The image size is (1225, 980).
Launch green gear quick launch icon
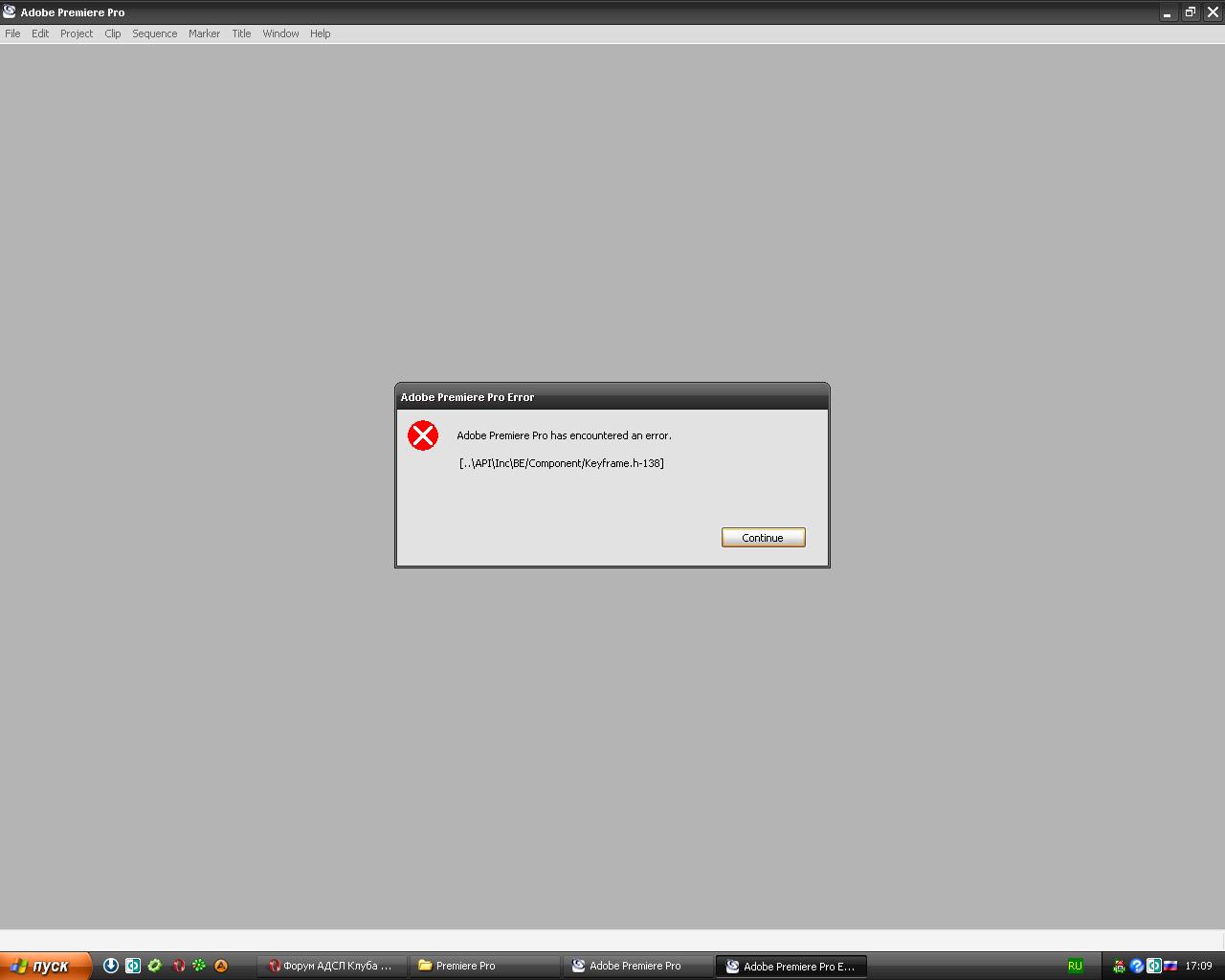tap(155, 966)
